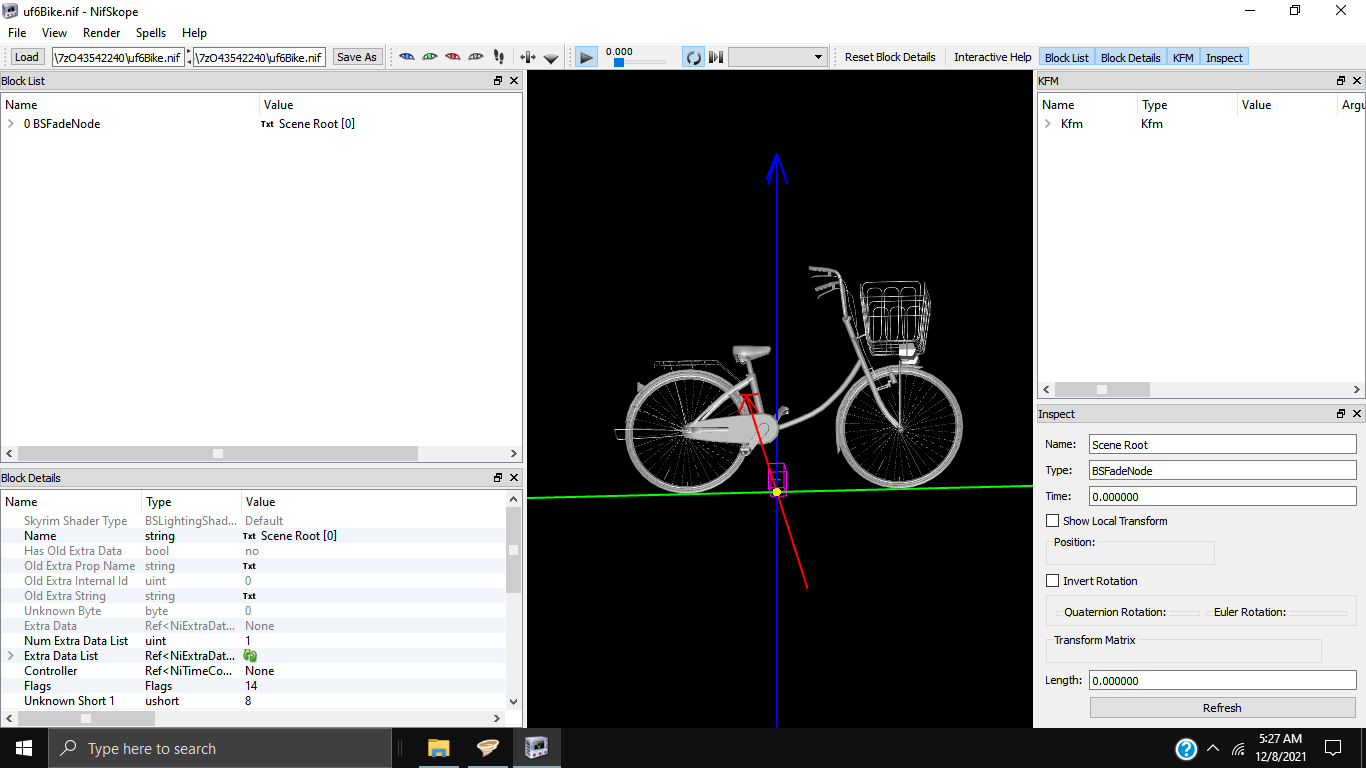This screenshot has width=1366, height=768.
Task: Click the animation switch icon beside loop
Action: [716, 57]
